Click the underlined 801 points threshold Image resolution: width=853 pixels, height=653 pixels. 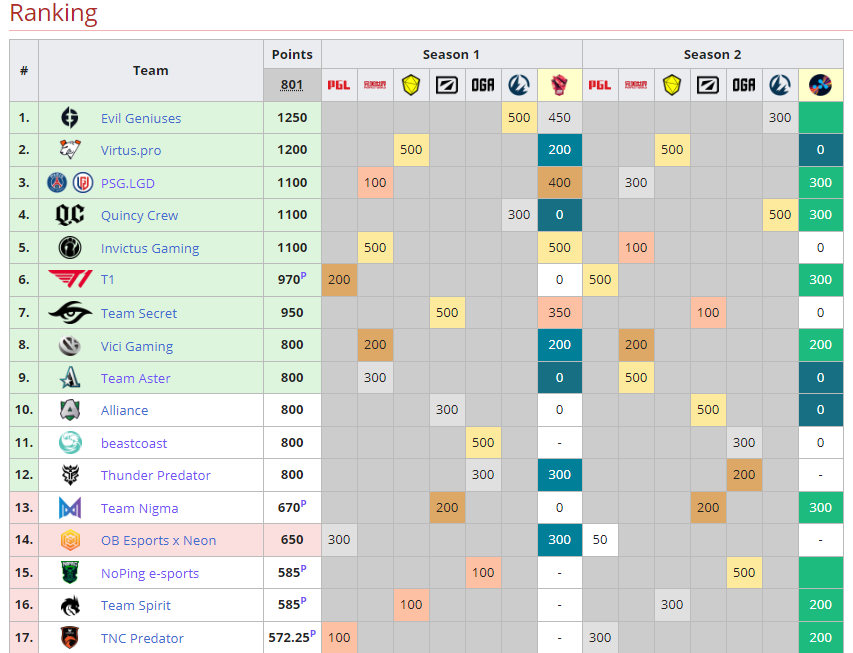coord(292,85)
